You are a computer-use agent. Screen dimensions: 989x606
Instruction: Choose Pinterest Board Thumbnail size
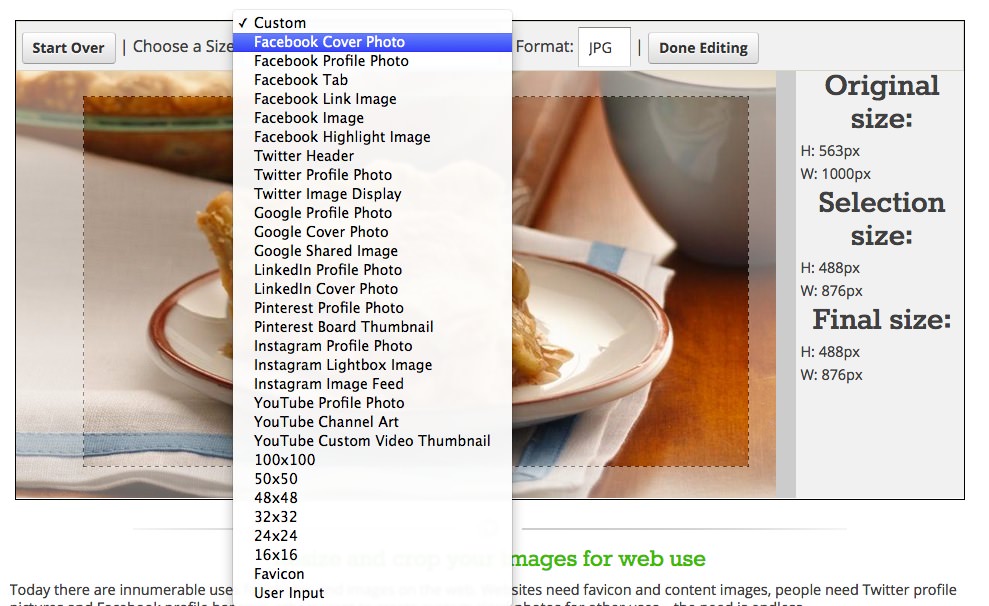[x=342, y=326]
